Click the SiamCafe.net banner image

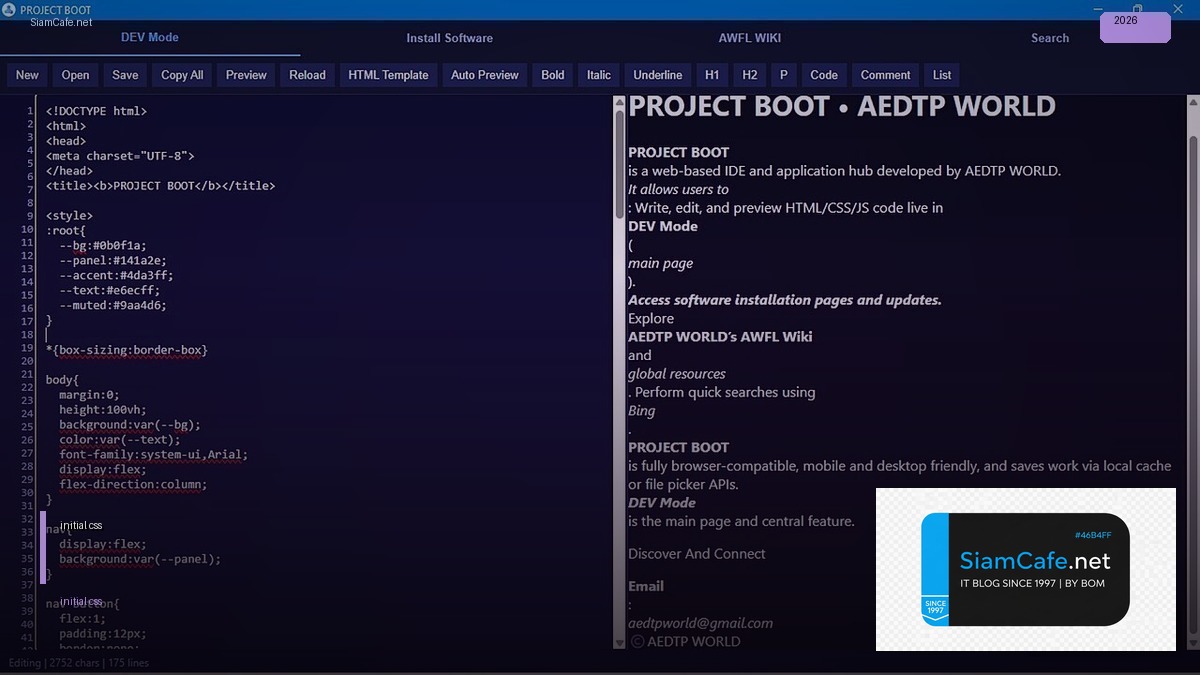pyautogui.click(x=1025, y=570)
